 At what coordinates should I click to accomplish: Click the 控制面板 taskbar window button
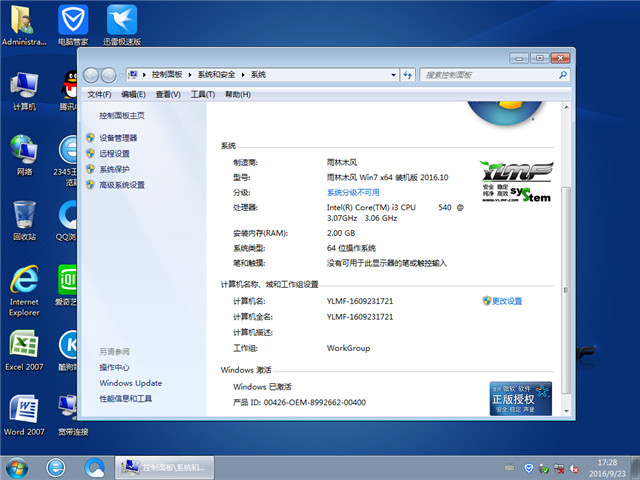[x=164, y=468]
